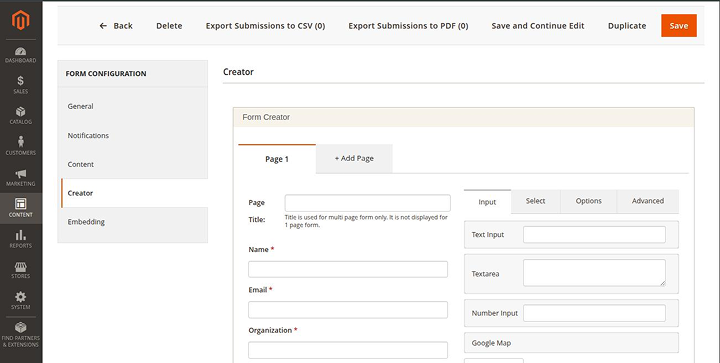This screenshot has width=720, height=363.
Task: Go Back using the arrow button
Action: click(x=116, y=26)
